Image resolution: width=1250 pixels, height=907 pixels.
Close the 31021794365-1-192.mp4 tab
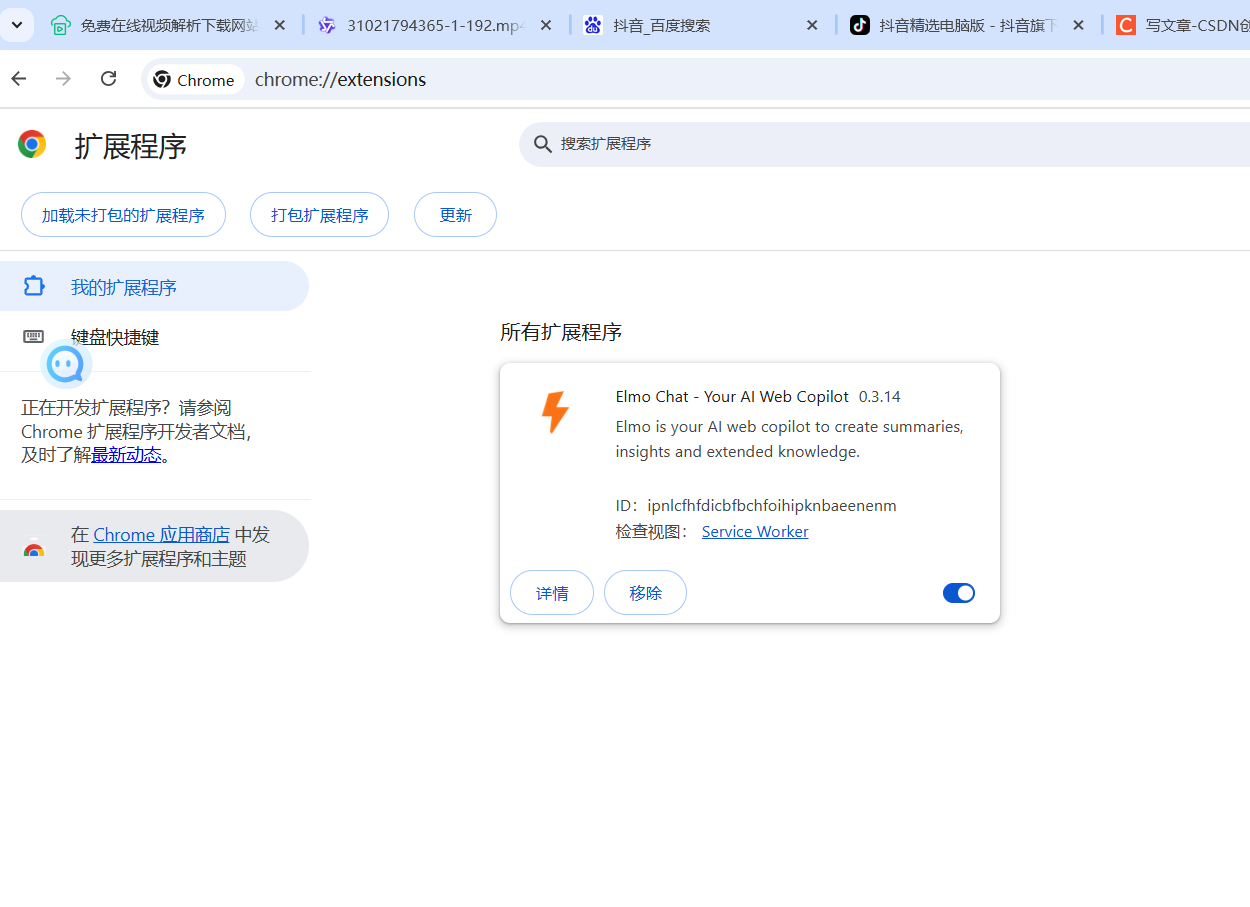(x=546, y=25)
